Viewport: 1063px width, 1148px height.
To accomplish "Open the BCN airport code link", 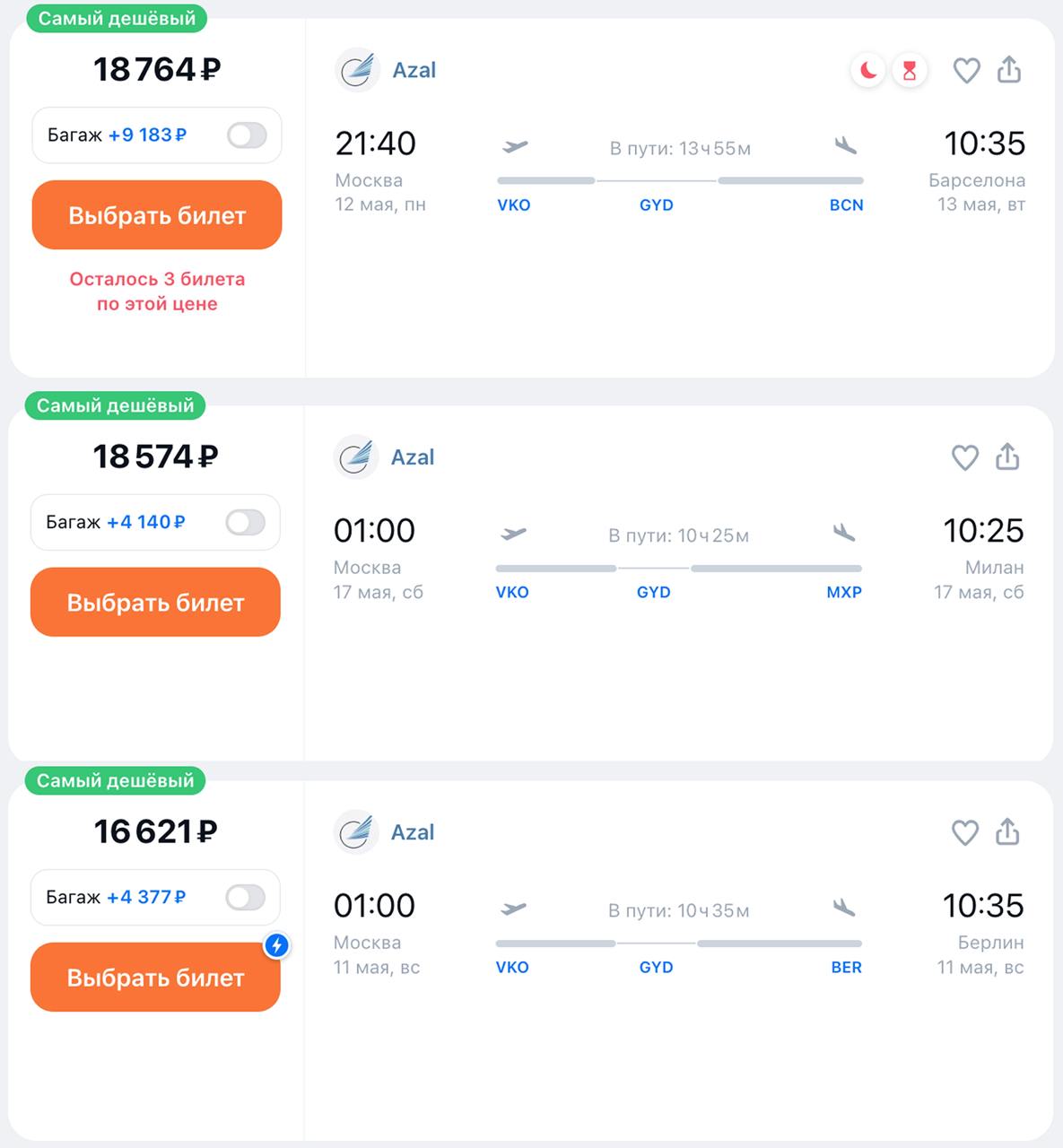I will (846, 205).
